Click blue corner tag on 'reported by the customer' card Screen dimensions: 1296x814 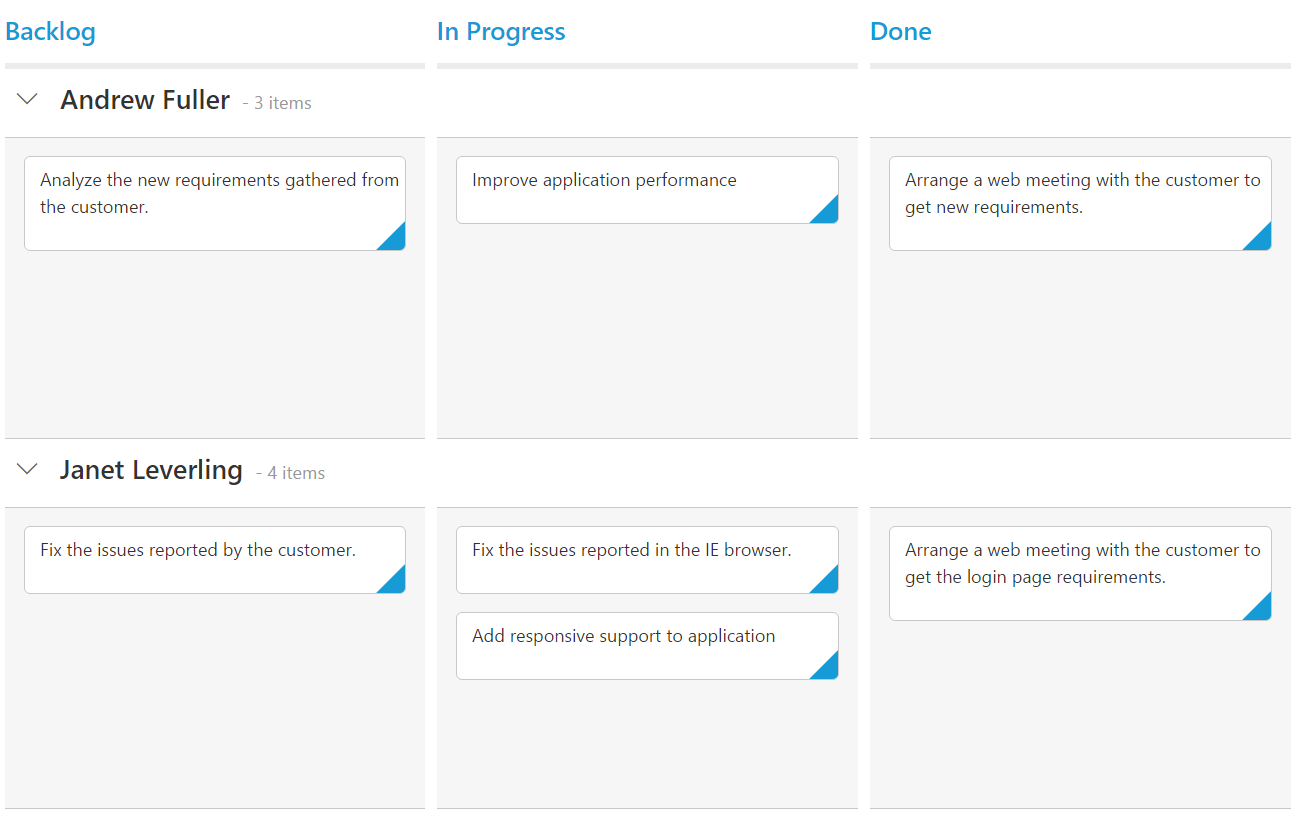click(x=395, y=583)
